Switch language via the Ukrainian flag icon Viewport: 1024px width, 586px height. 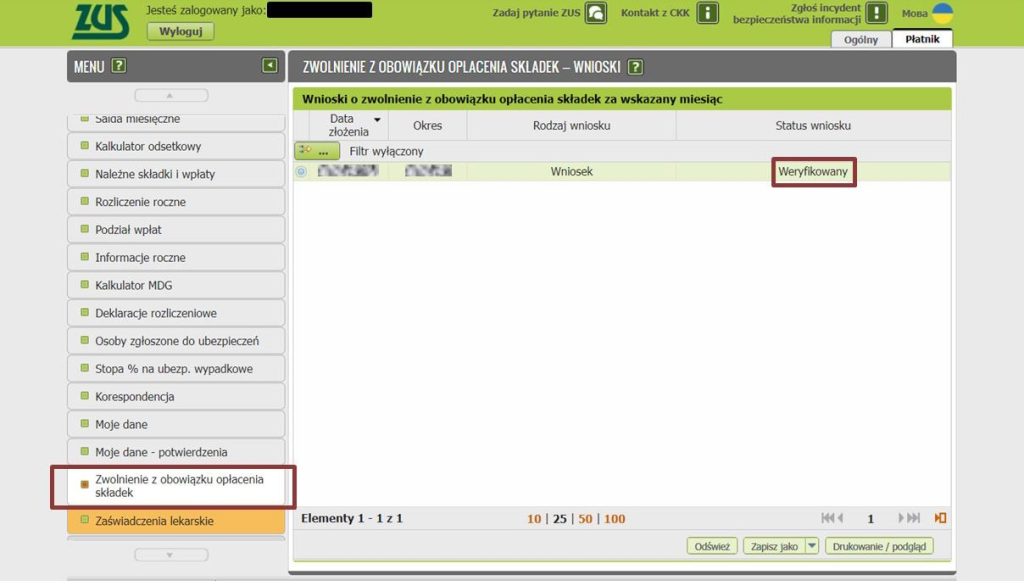[941, 13]
